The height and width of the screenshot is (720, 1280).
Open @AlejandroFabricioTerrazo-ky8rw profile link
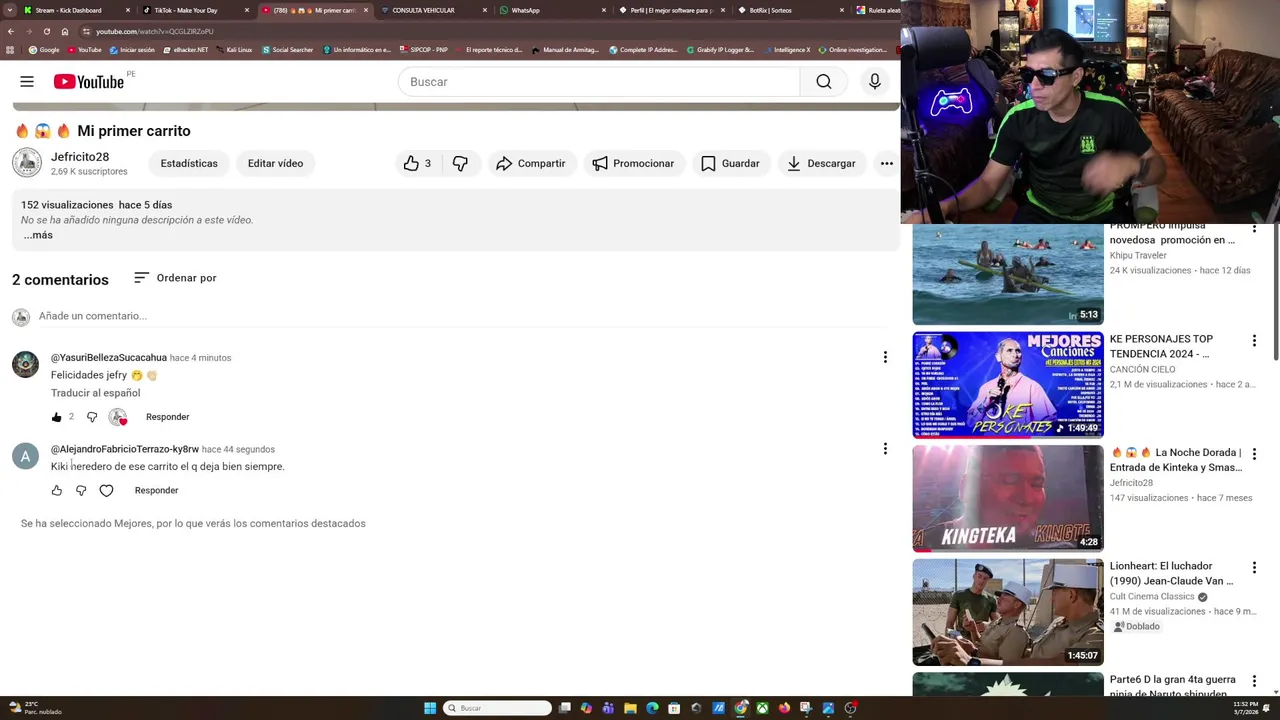125,450
